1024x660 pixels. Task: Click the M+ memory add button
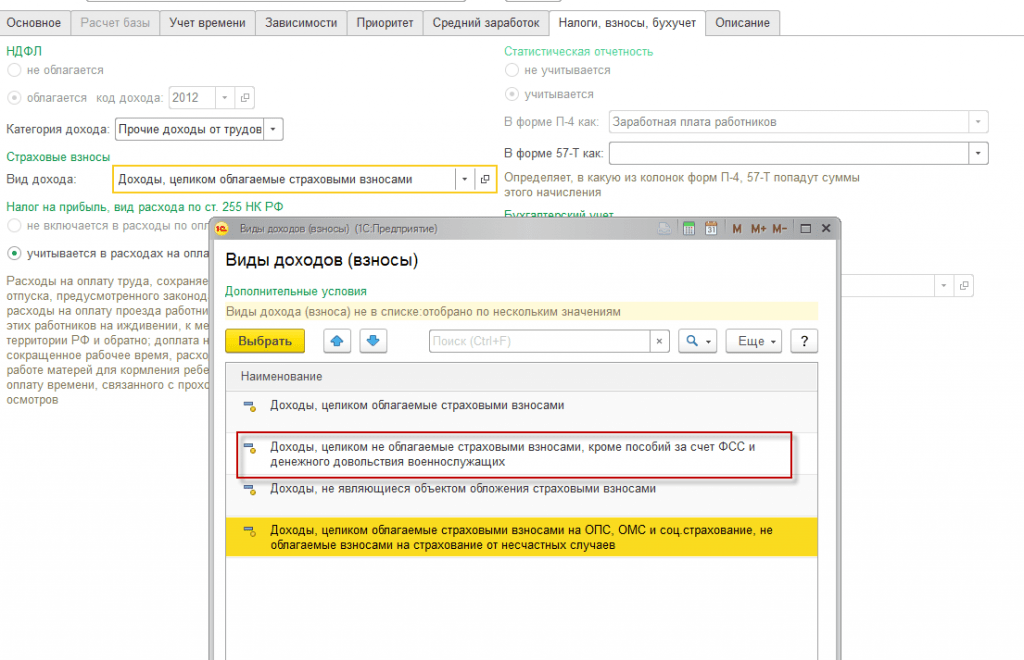click(759, 229)
